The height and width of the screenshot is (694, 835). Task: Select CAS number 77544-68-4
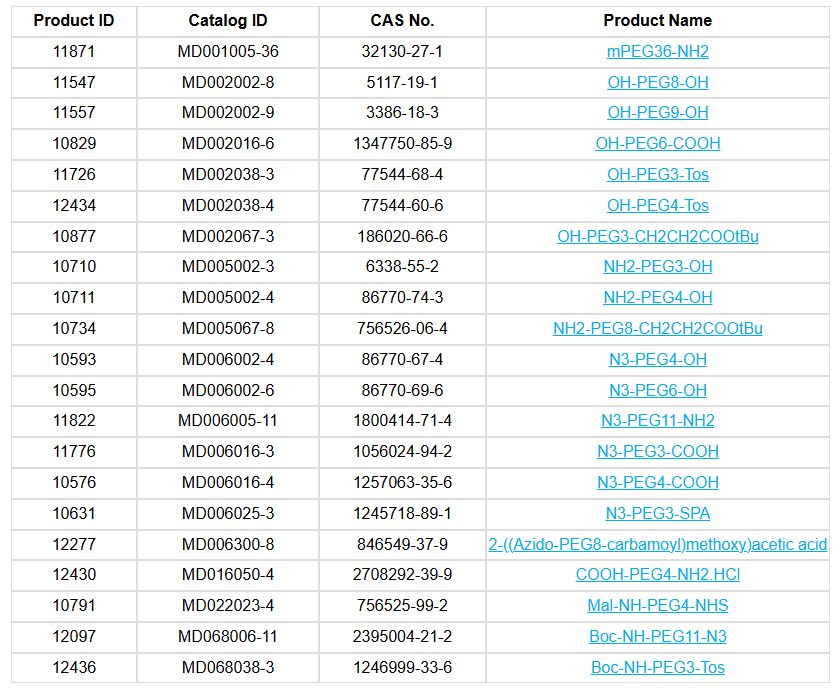402,174
